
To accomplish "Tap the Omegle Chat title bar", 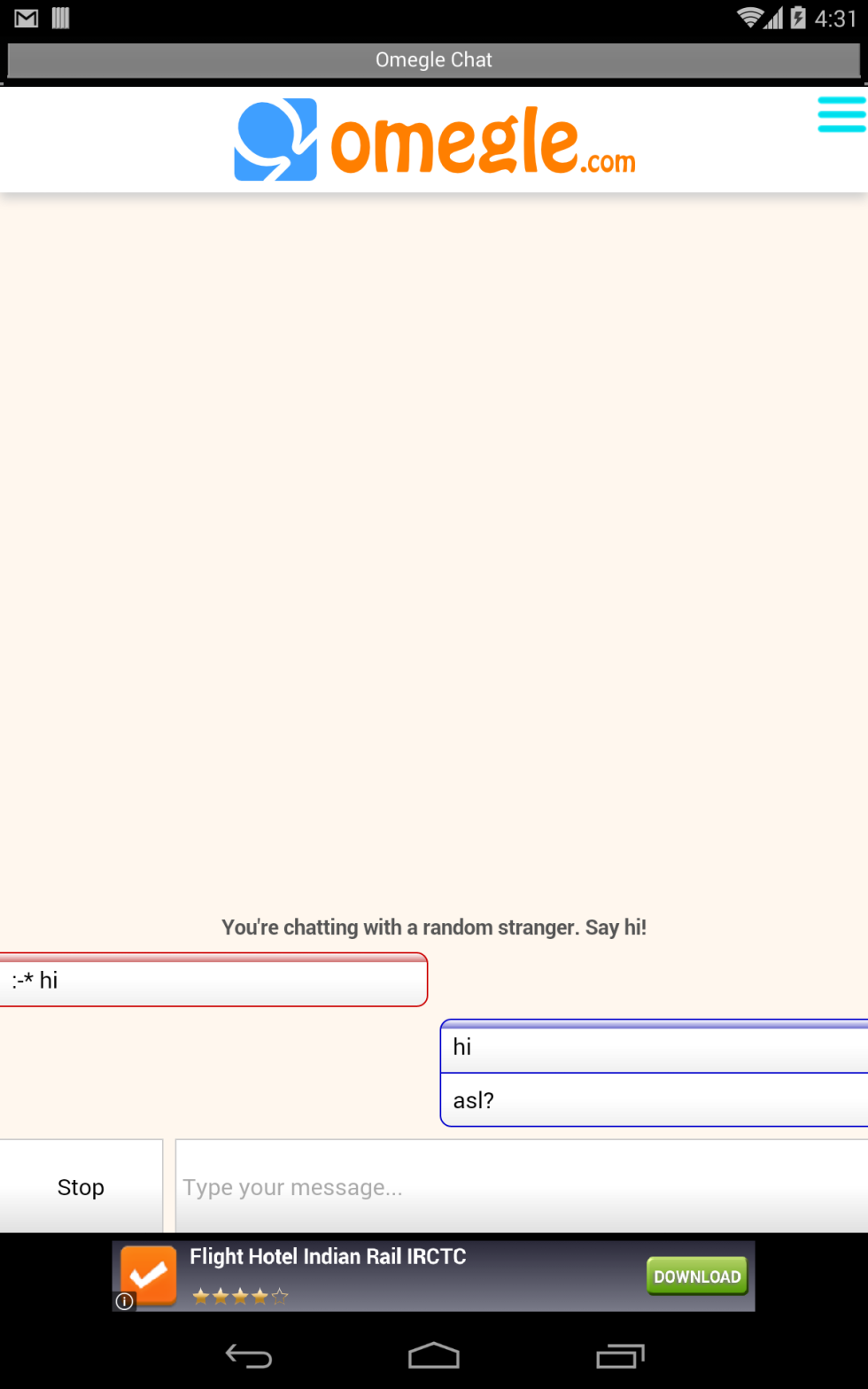I will [433, 60].
